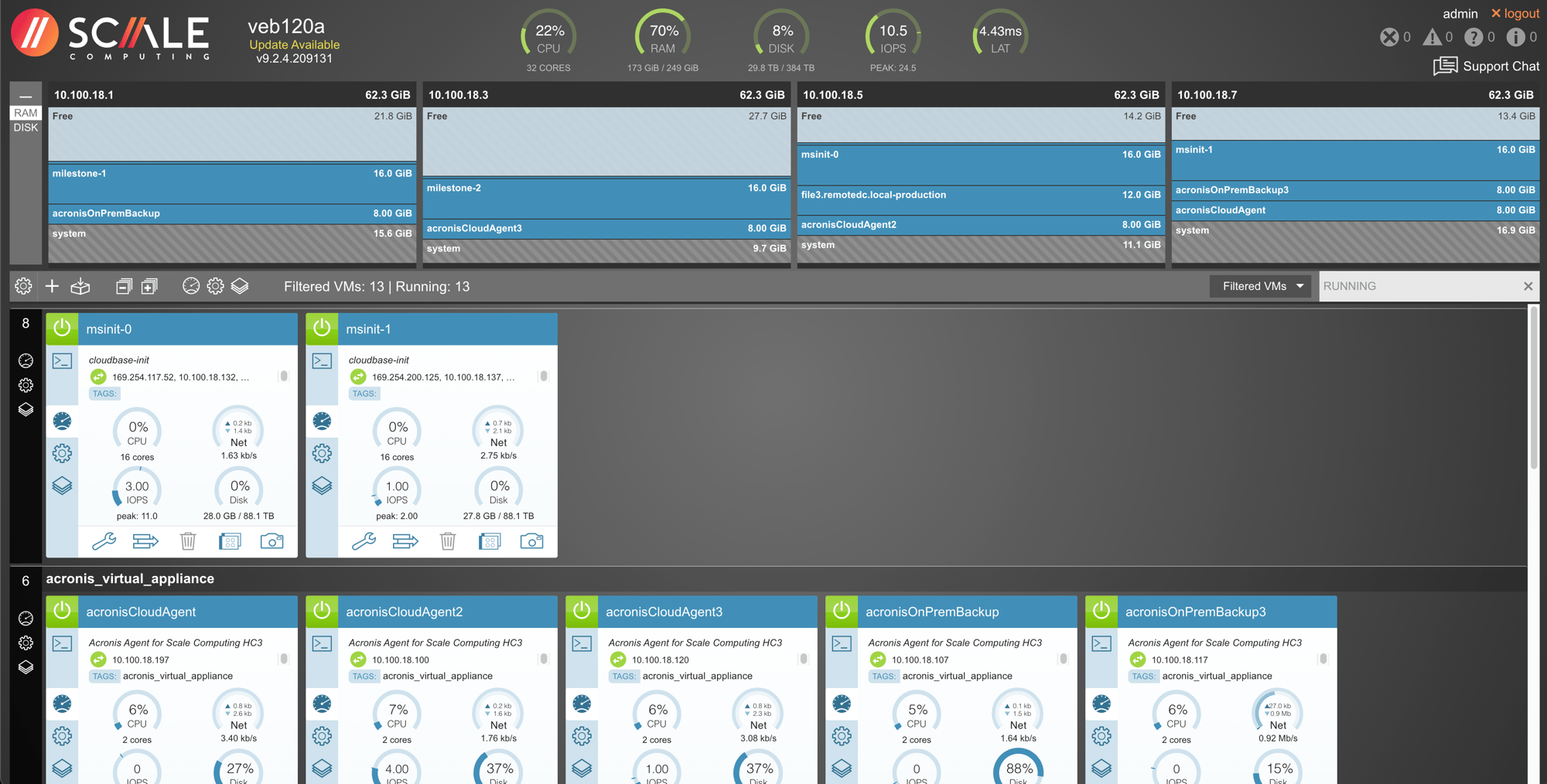Show summary gauge view for all VMs
The image size is (1547, 784).
(190, 286)
